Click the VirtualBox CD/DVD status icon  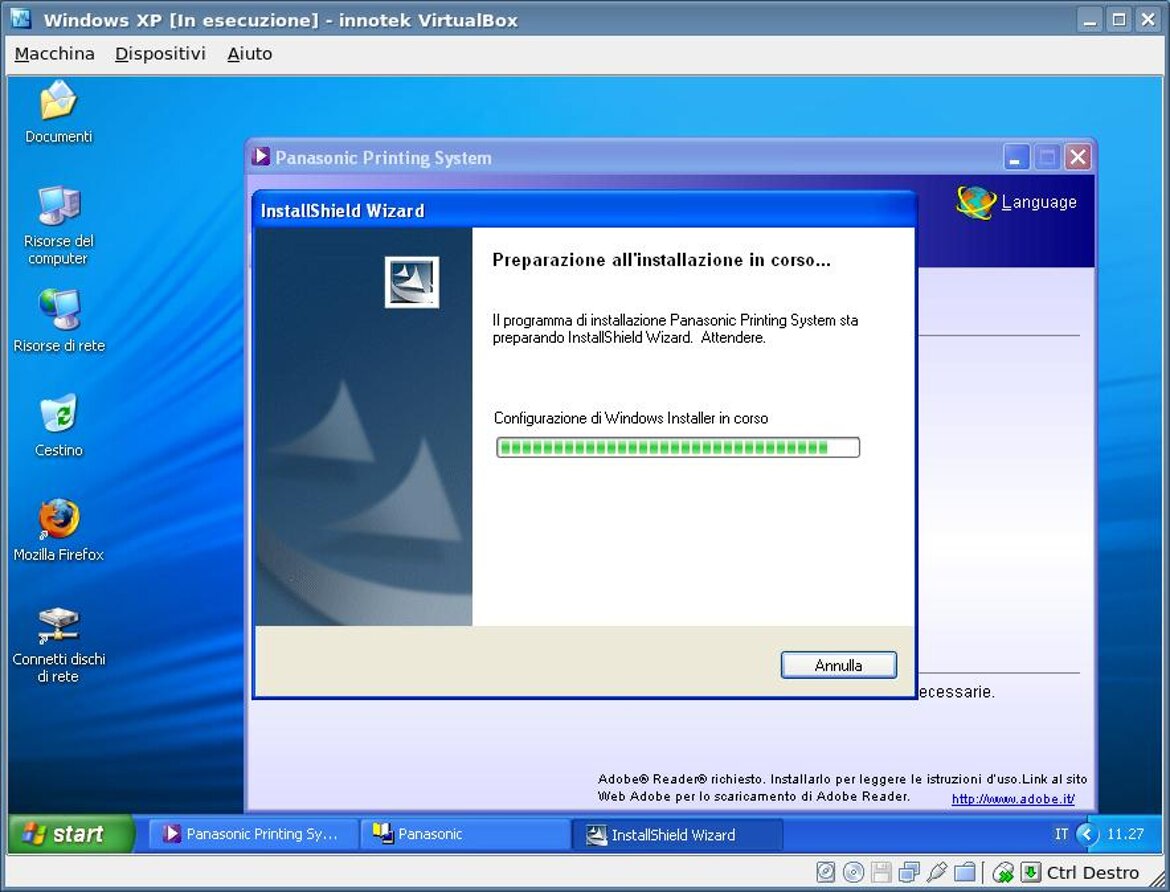pos(853,872)
